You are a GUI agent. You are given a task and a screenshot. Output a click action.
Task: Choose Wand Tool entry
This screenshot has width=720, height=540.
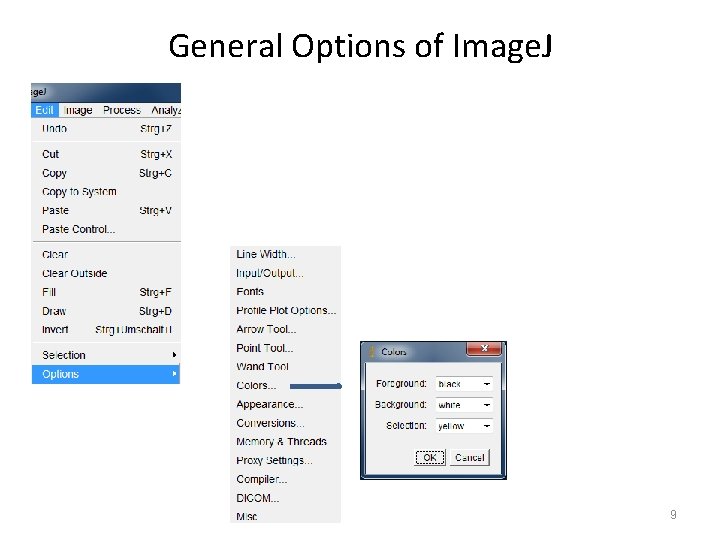pyautogui.click(x=285, y=367)
